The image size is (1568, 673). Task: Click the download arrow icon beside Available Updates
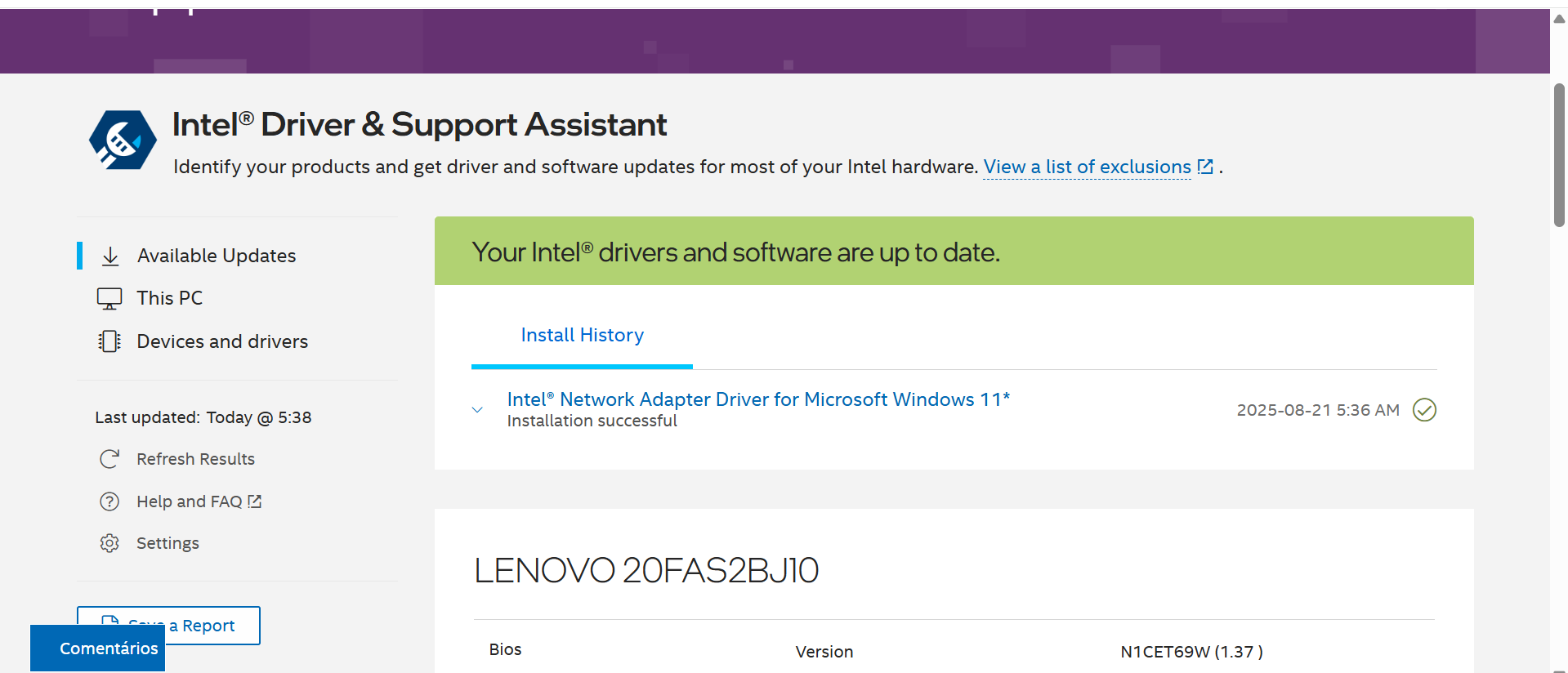110,256
